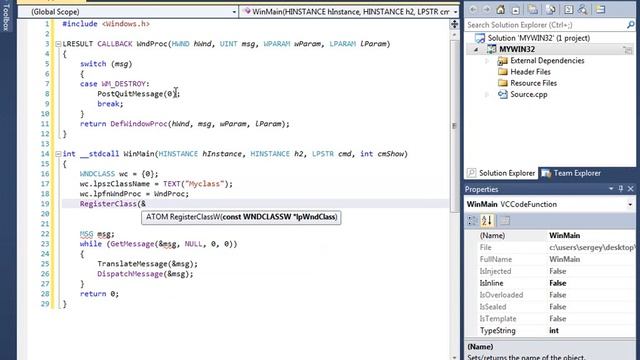640x360 pixels.
Task: Select Source.cpp in Solution Explorer
Action: coord(529,94)
